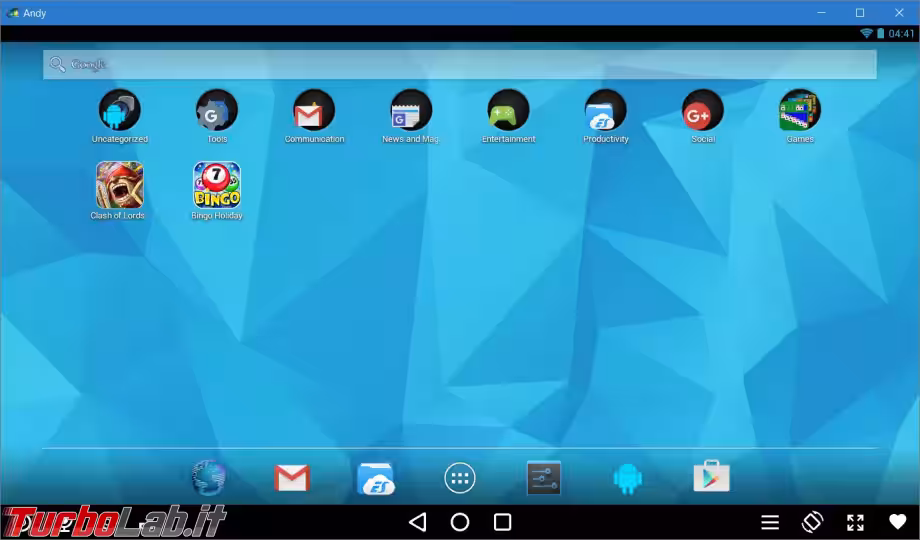Viewport: 920px width, 540px height.
Task: Open the Settings sliders icon in dock
Action: point(544,478)
